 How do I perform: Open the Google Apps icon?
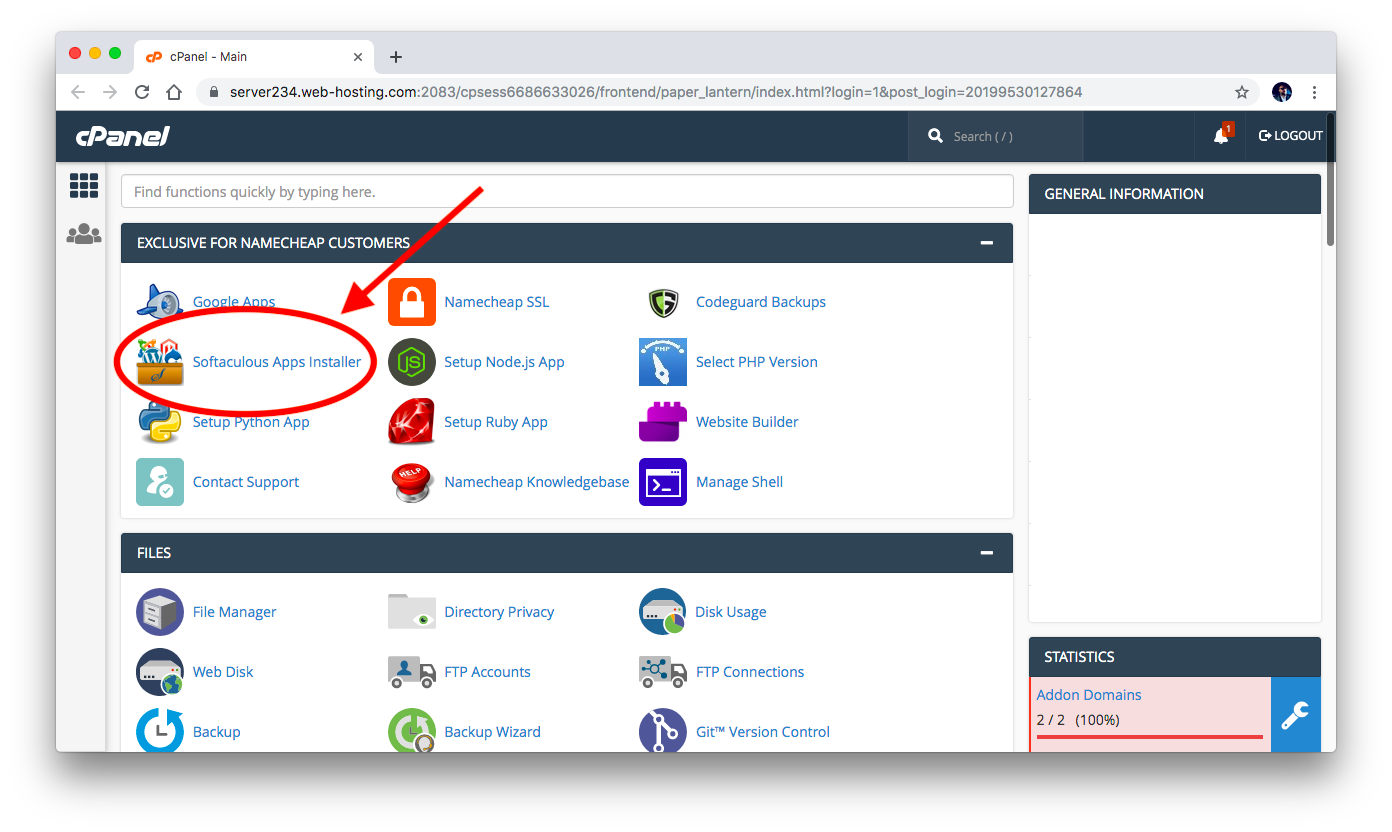pos(160,302)
